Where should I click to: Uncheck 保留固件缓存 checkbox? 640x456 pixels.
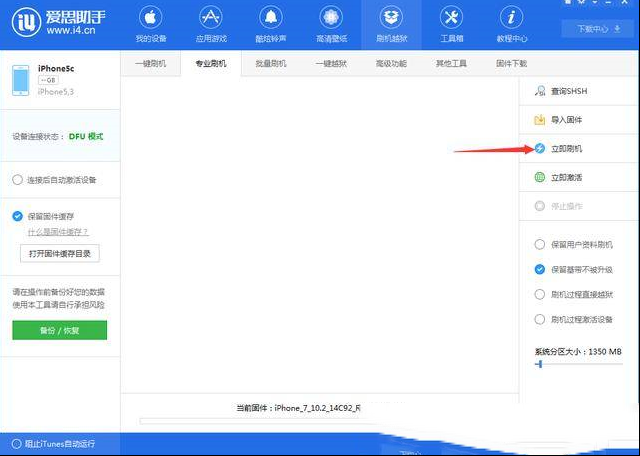coord(17,216)
